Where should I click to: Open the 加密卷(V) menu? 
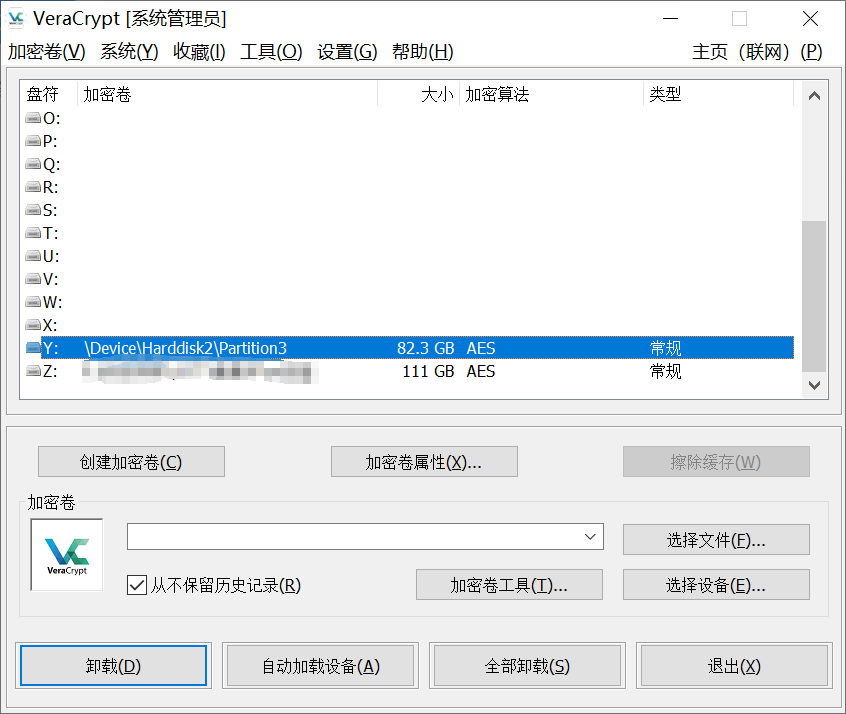point(46,52)
